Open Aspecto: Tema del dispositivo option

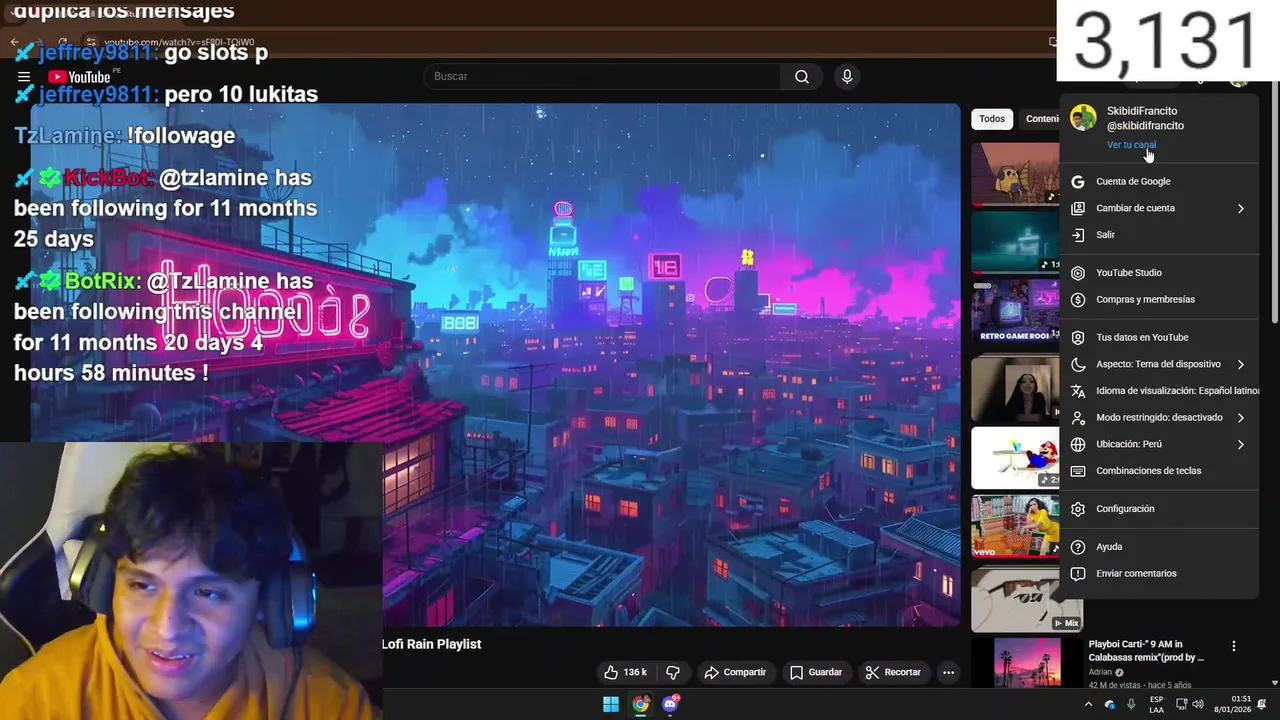(x=1160, y=364)
